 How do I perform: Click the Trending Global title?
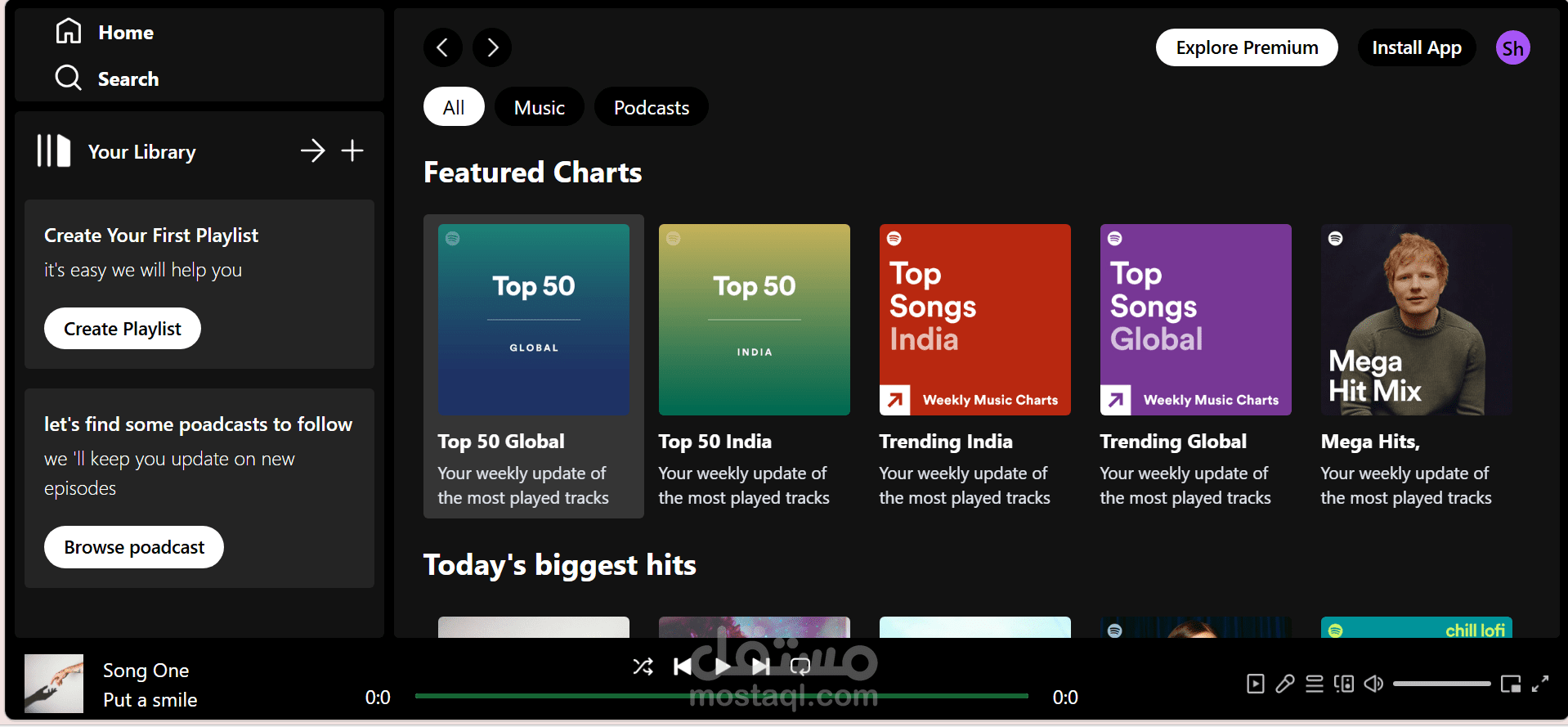point(1173,442)
